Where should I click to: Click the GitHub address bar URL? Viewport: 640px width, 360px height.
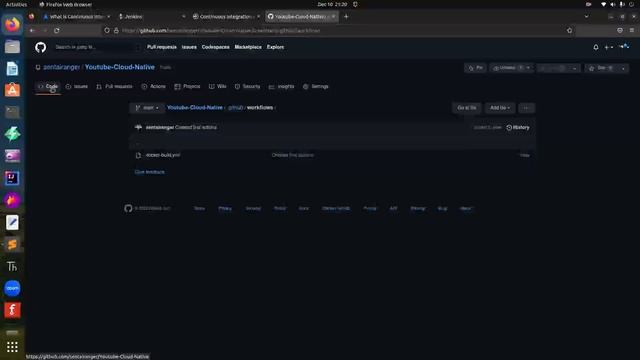click(221, 31)
